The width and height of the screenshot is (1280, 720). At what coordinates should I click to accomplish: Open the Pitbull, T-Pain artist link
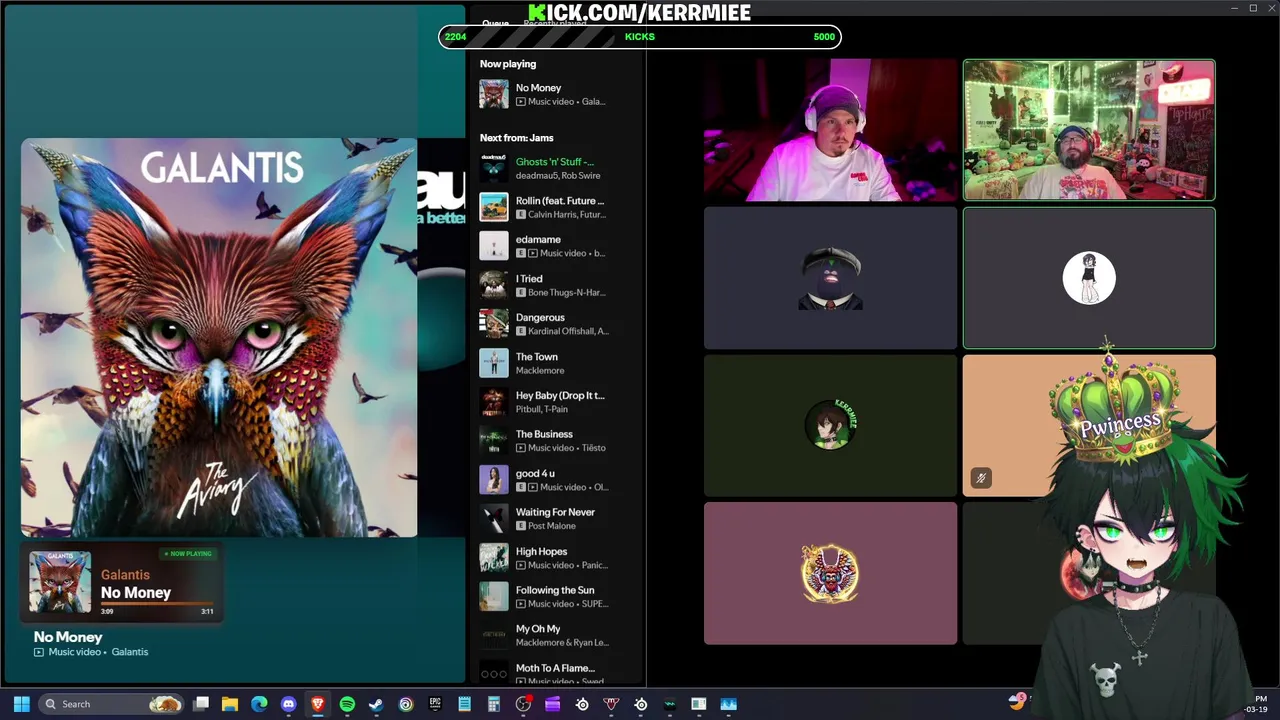(x=542, y=410)
